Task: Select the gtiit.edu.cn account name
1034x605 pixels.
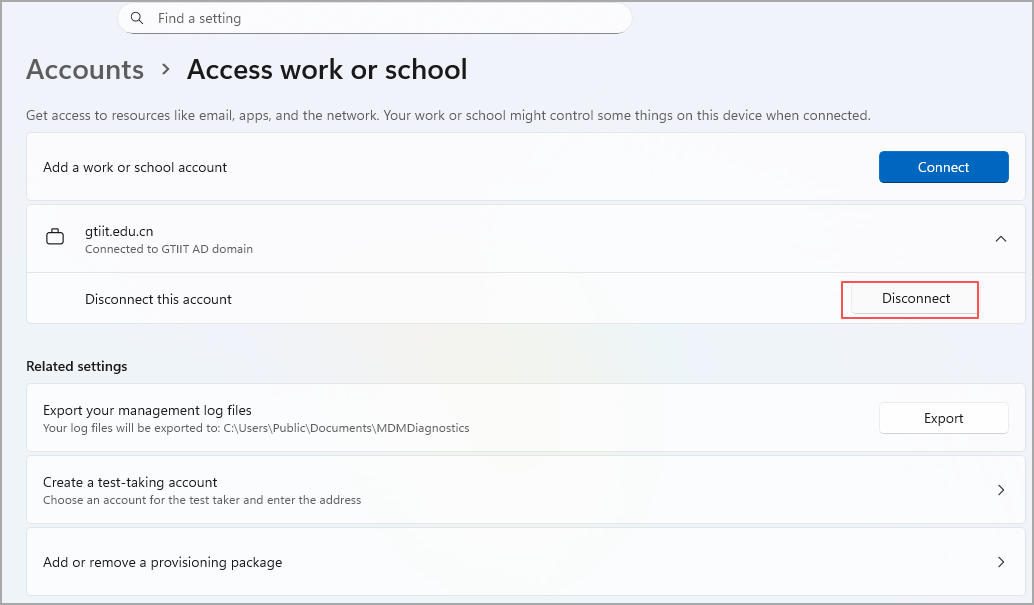Action: 119,231
